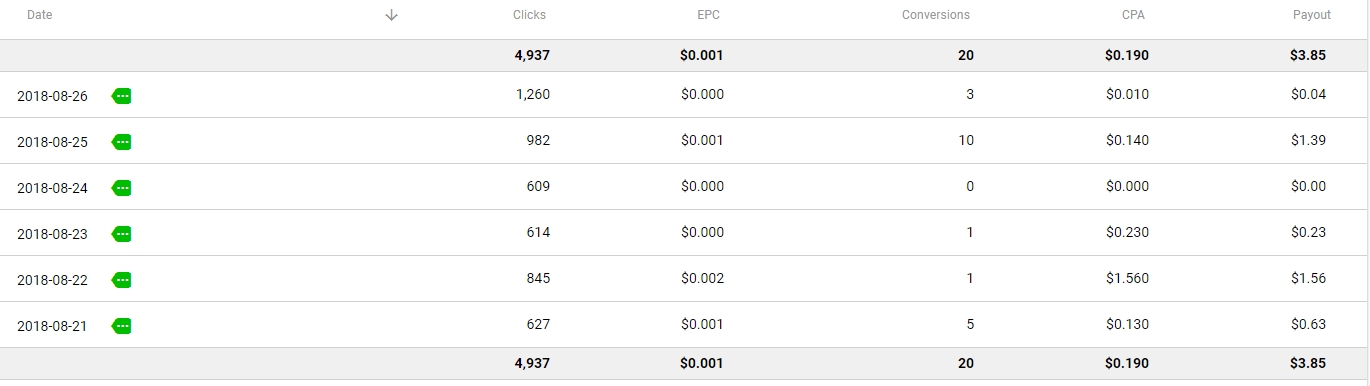The image size is (1370, 386).
Task: Click the 1,260 clicks value
Action: tap(533, 95)
